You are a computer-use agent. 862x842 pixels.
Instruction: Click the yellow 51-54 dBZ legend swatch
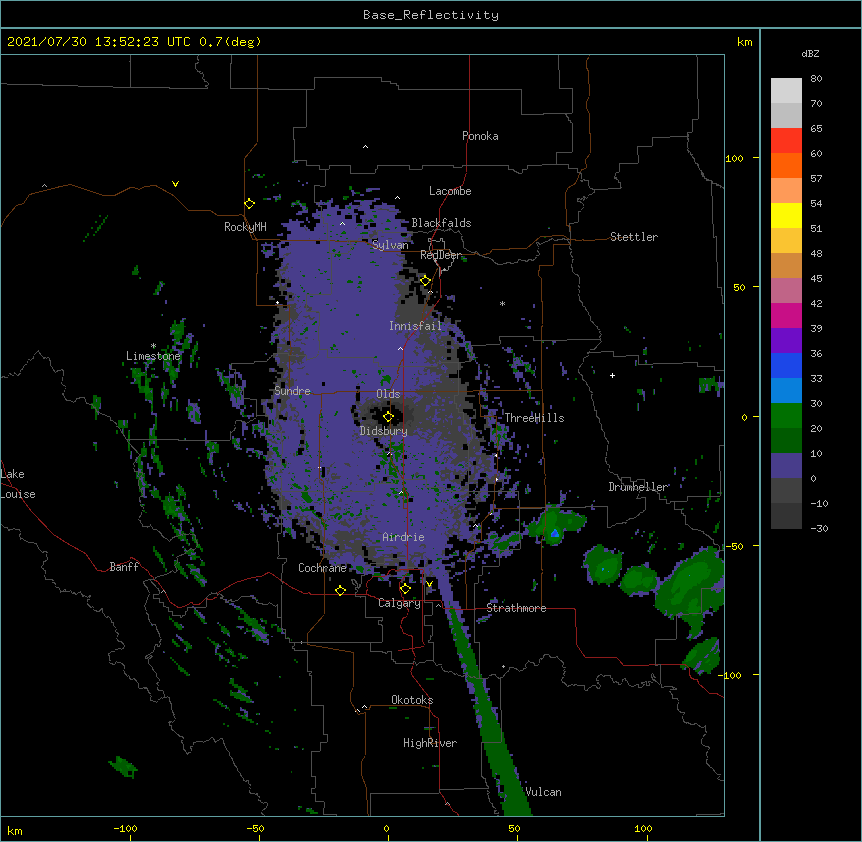tap(786, 215)
